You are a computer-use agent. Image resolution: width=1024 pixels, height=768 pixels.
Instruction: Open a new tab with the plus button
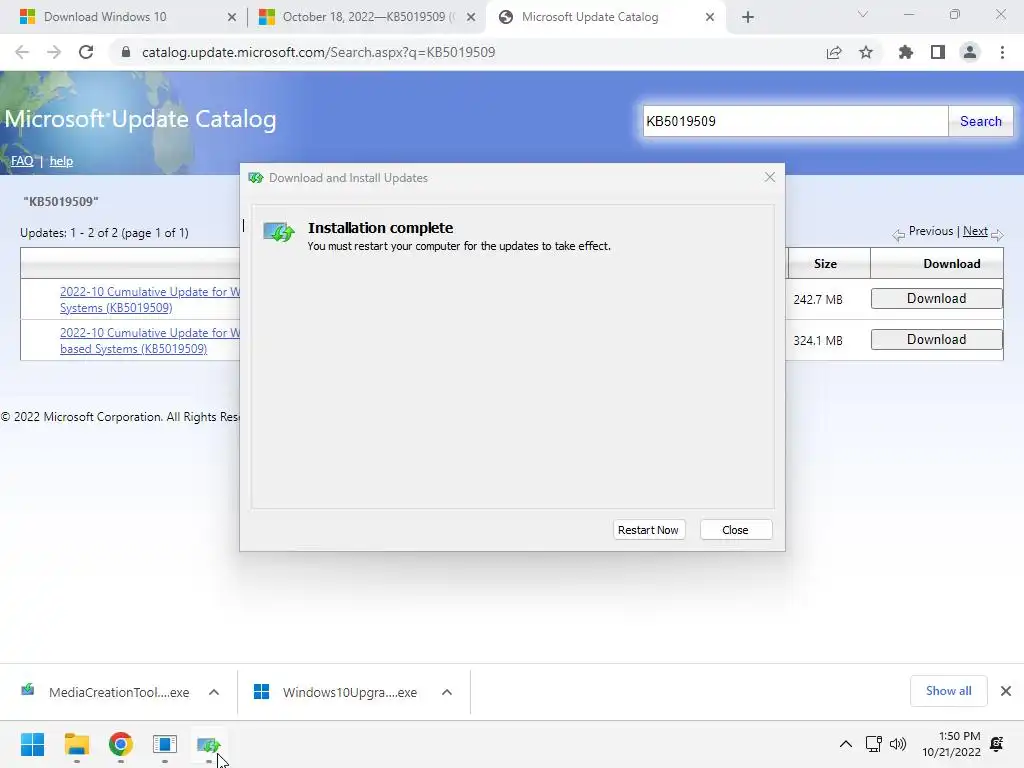748,17
